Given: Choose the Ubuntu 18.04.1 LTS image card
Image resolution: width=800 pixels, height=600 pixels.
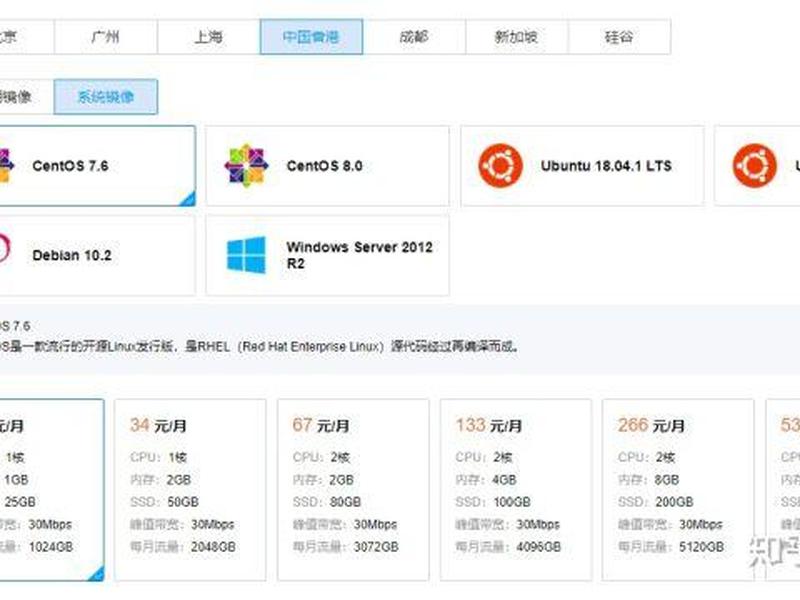Looking at the screenshot, I should pyautogui.click(x=583, y=166).
